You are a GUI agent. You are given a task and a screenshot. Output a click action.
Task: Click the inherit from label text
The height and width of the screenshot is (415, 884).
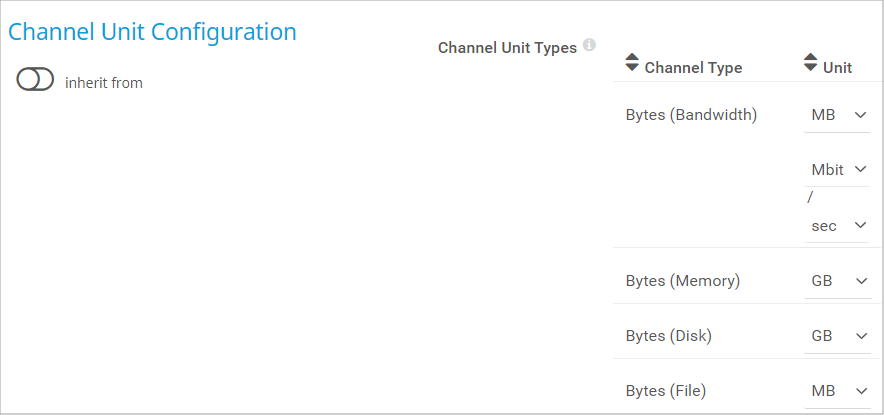[x=104, y=83]
